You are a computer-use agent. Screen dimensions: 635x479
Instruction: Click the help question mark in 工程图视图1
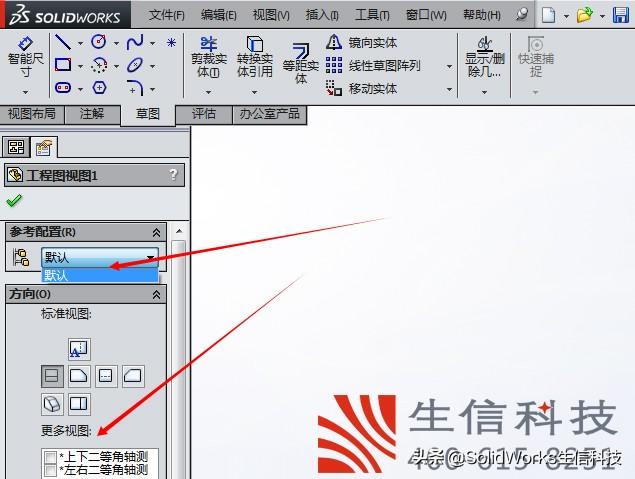pos(173,175)
